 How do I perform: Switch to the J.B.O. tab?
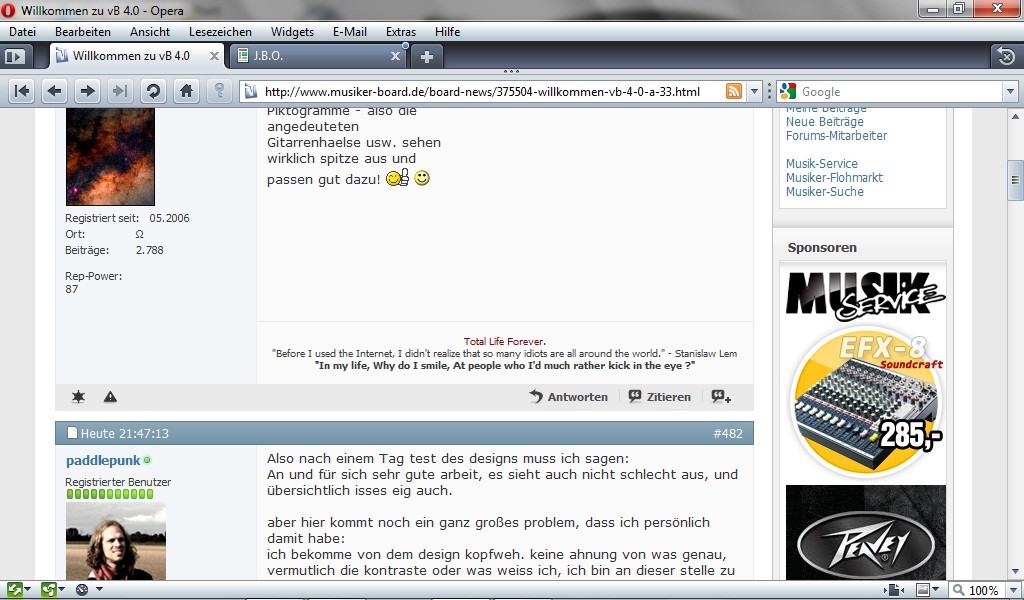[317, 56]
